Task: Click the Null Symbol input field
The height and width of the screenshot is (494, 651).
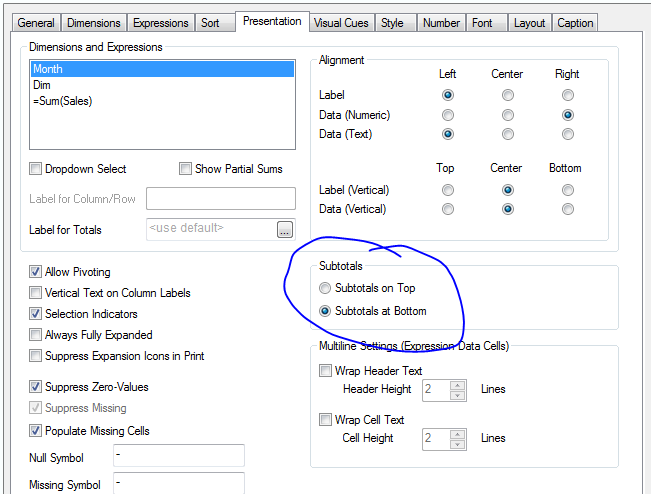Action: click(179, 457)
